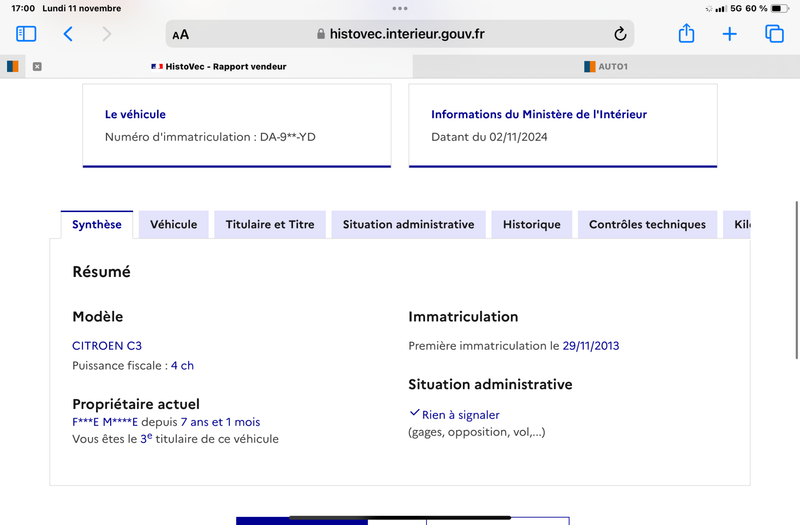
Task: Show the Safari tab overview
Action: [774, 34]
